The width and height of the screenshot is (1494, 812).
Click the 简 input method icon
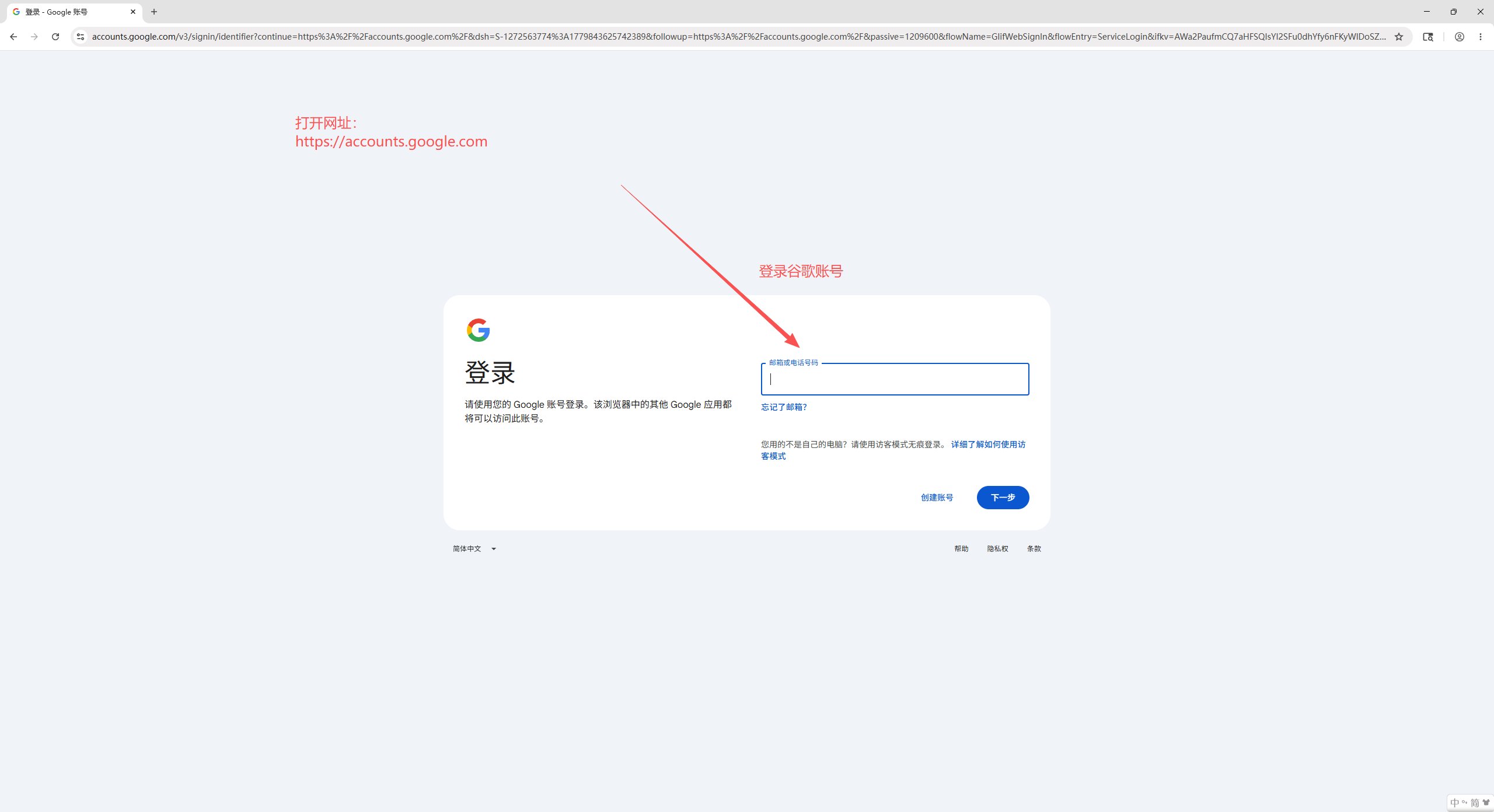pyautogui.click(x=1475, y=803)
